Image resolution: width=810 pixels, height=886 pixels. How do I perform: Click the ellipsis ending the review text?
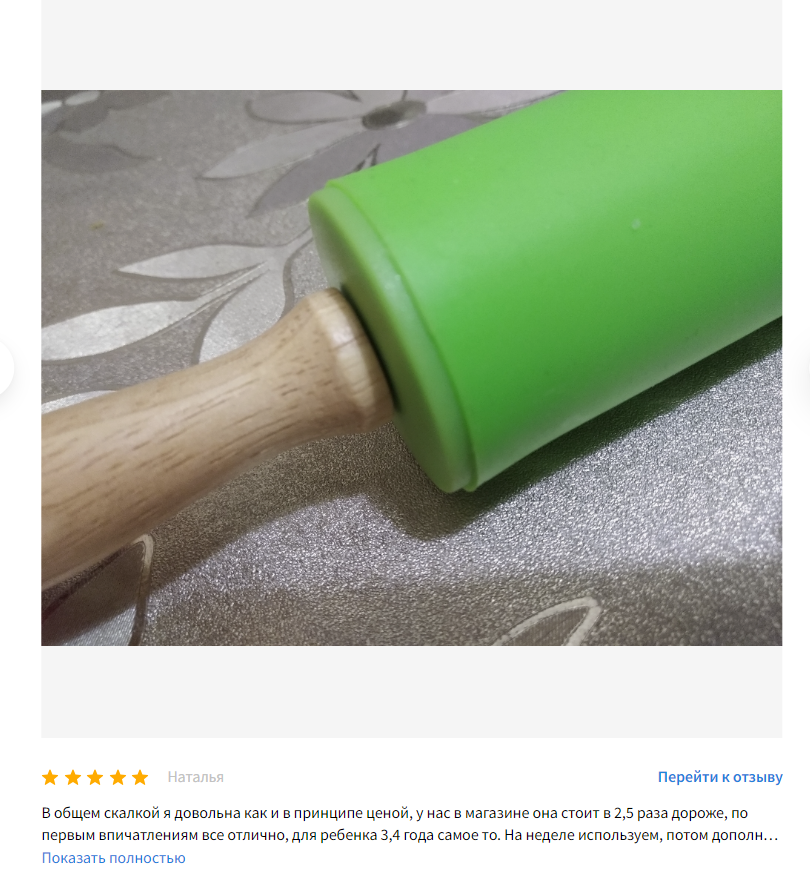(771, 835)
